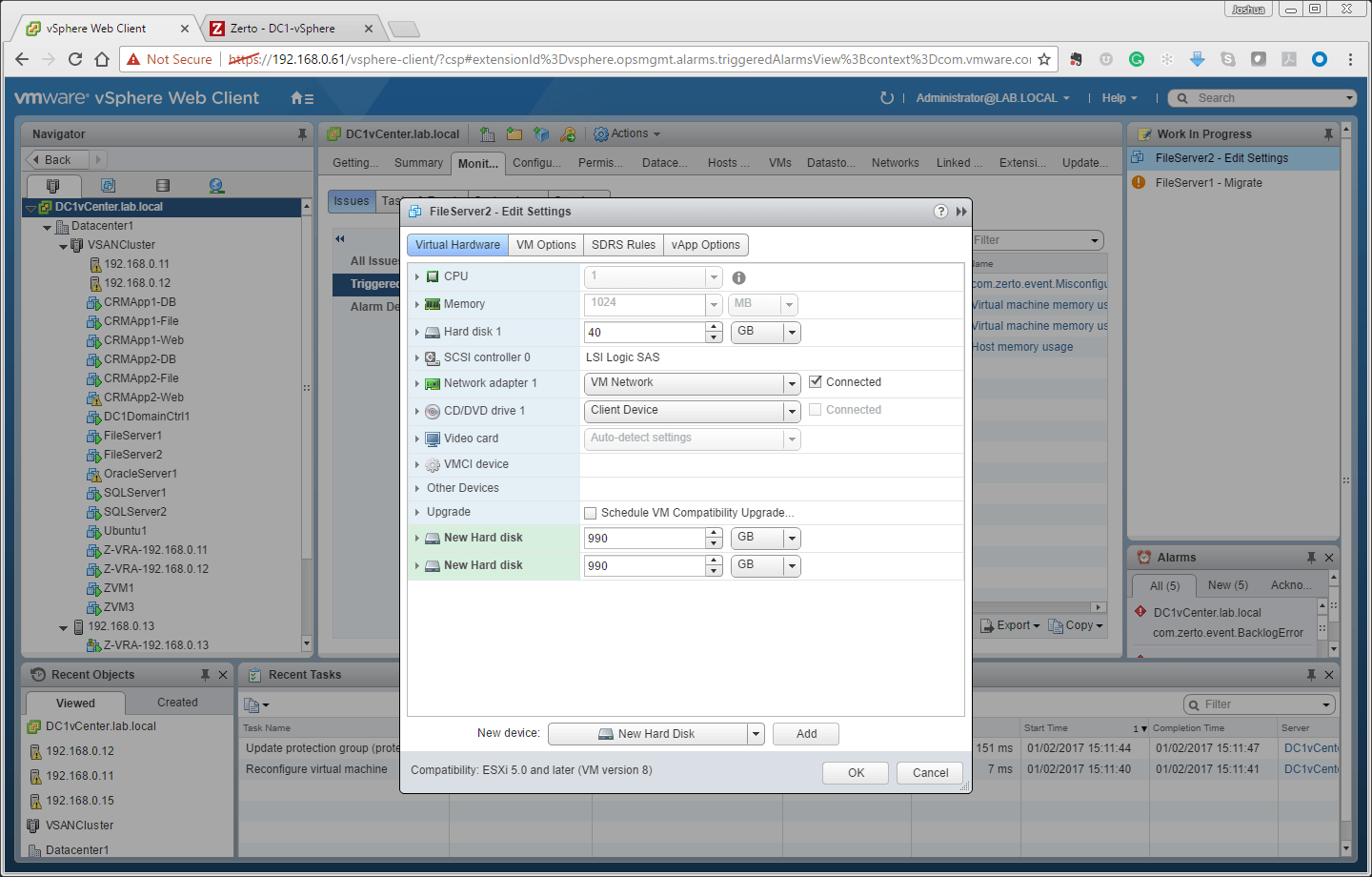
Task: Check Connected for CD/DVD drive 1
Action: pos(816,409)
